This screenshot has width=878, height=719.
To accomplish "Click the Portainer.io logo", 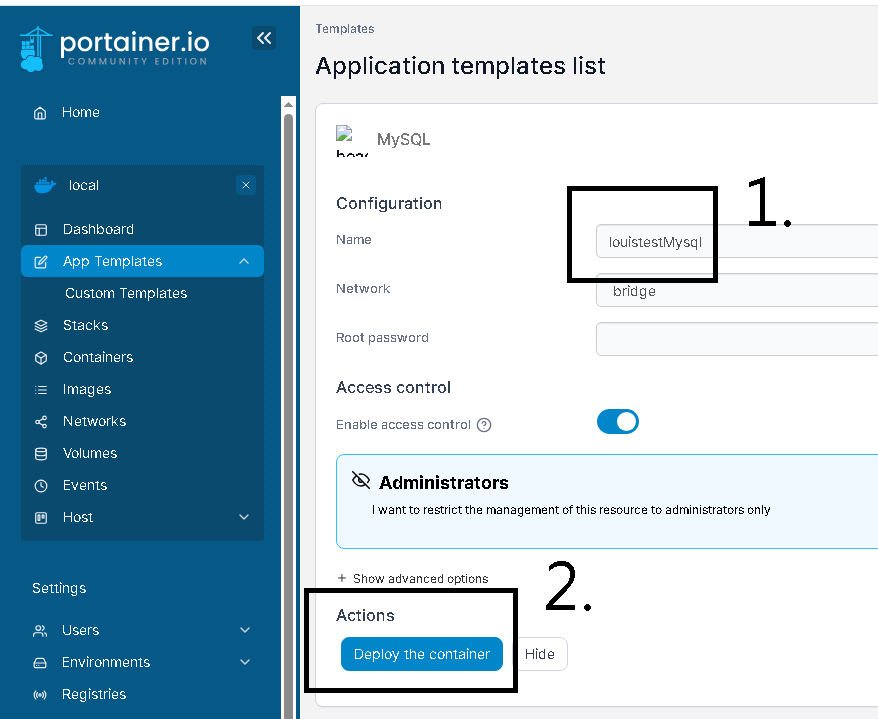I will [115, 49].
